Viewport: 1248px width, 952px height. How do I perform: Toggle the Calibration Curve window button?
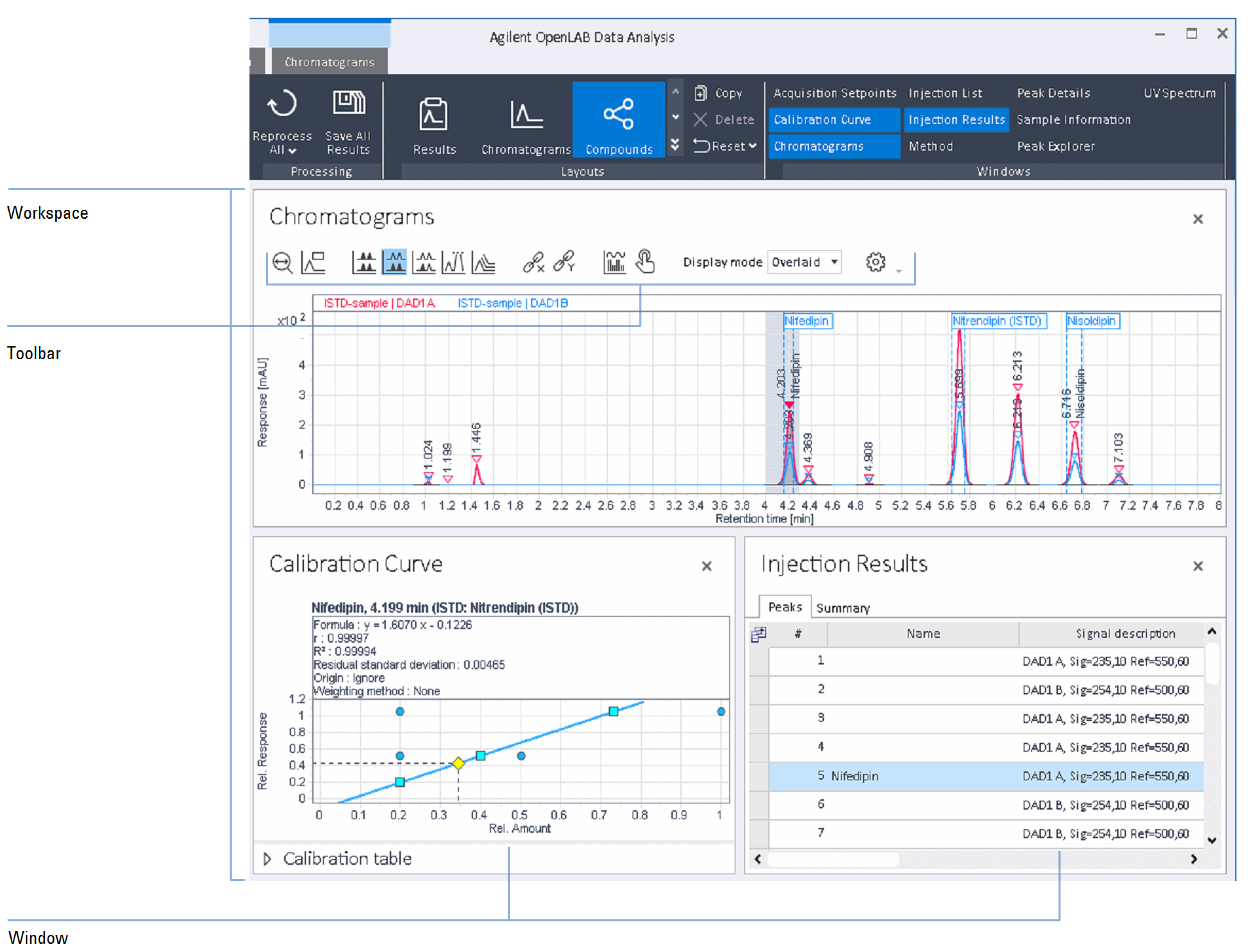834,120
